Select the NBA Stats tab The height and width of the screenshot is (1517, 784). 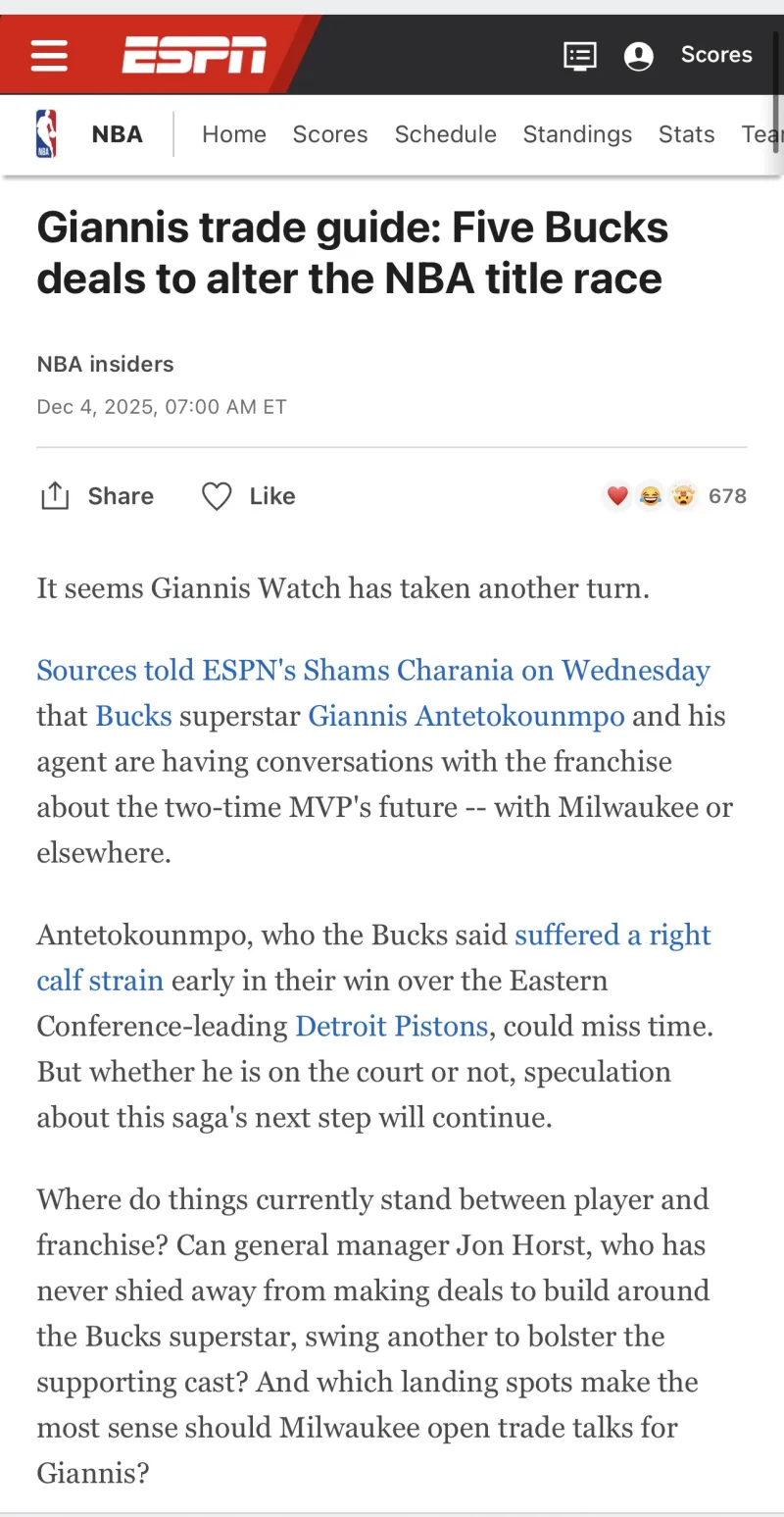[x=686, y=134]
